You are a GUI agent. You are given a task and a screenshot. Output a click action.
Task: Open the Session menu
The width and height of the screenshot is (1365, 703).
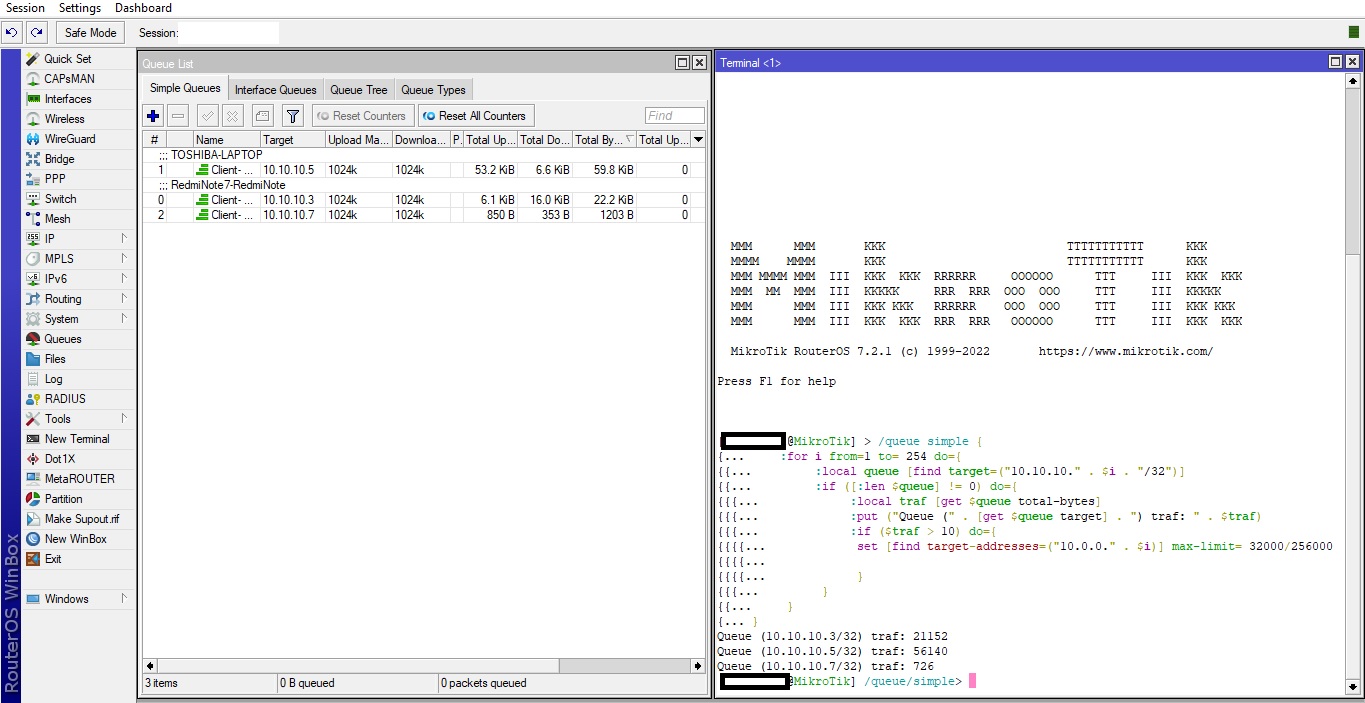pos(25,8)
